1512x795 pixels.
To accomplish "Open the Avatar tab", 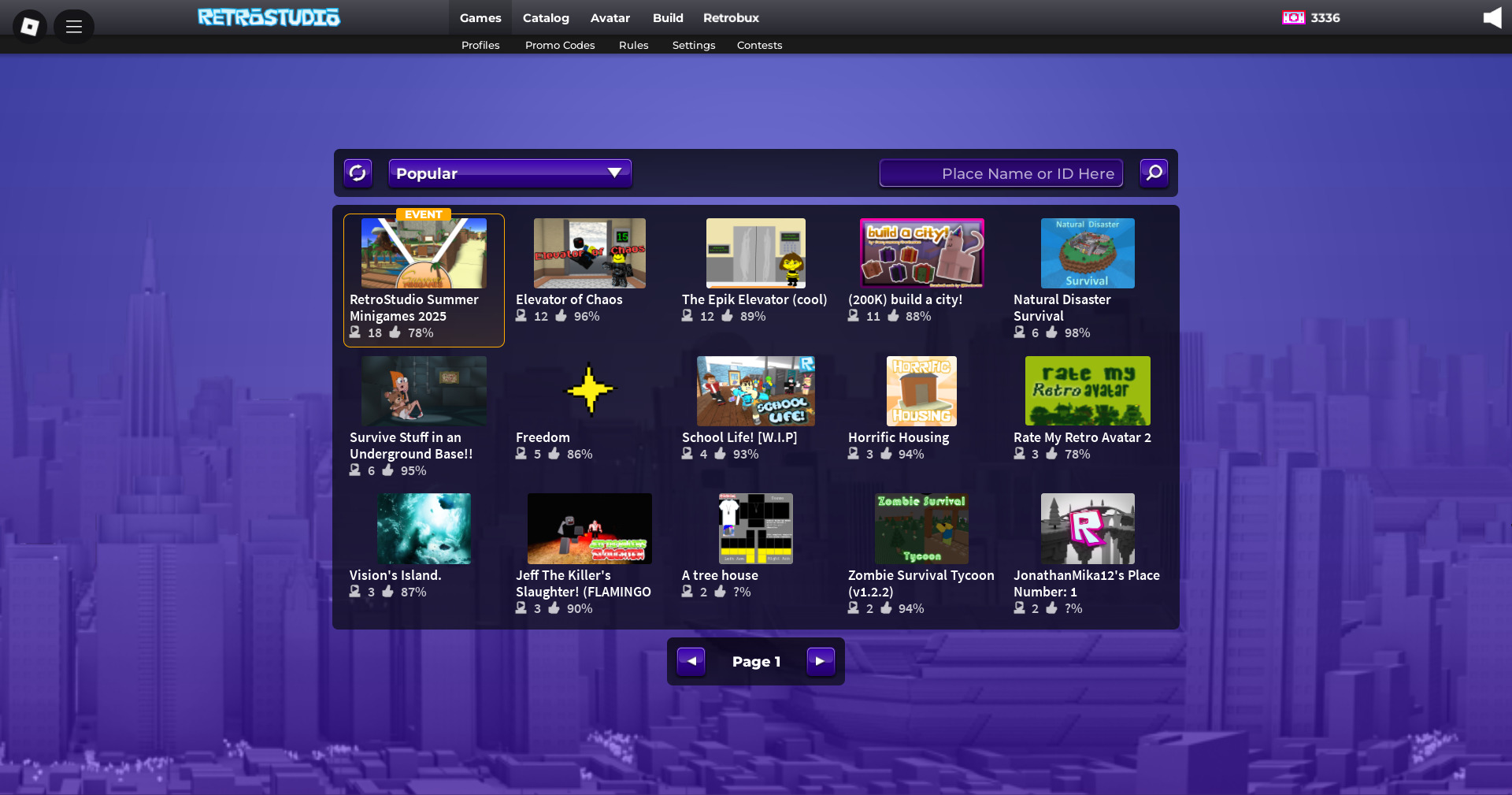I will (x=610, y=17).
